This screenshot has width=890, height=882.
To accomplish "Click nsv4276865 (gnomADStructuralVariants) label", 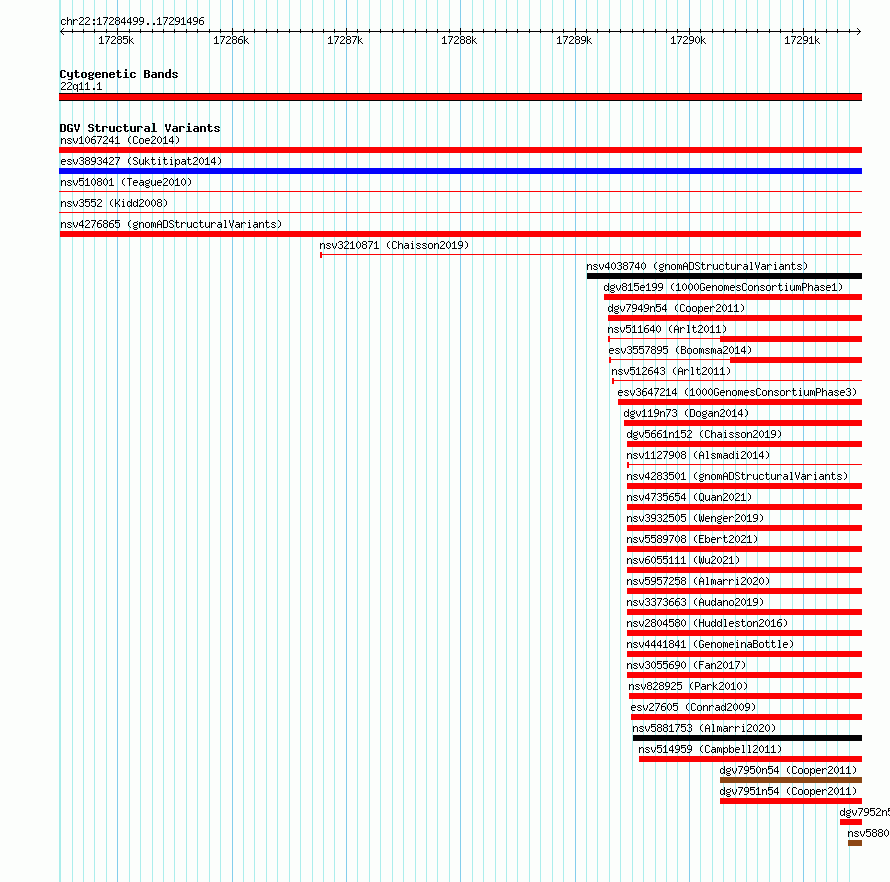I will coord(171,224).
